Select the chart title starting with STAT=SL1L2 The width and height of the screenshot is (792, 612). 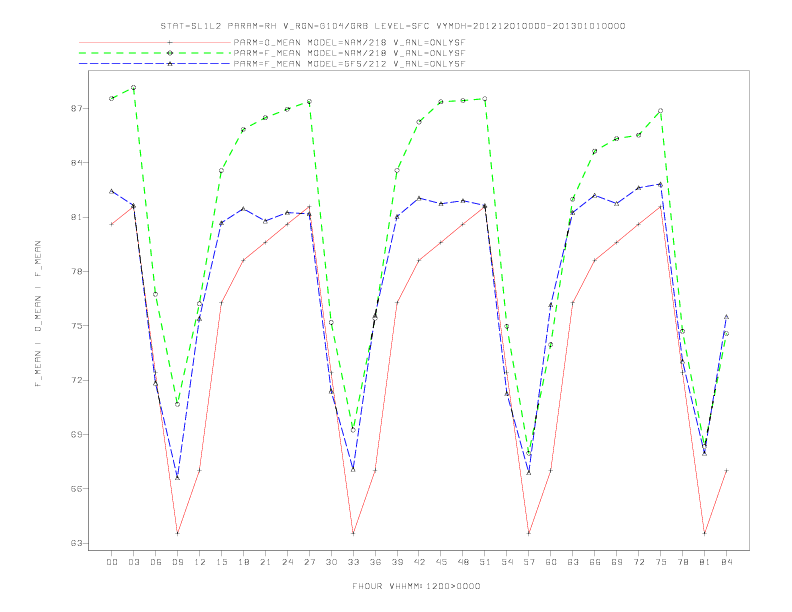tap(393, 26)
